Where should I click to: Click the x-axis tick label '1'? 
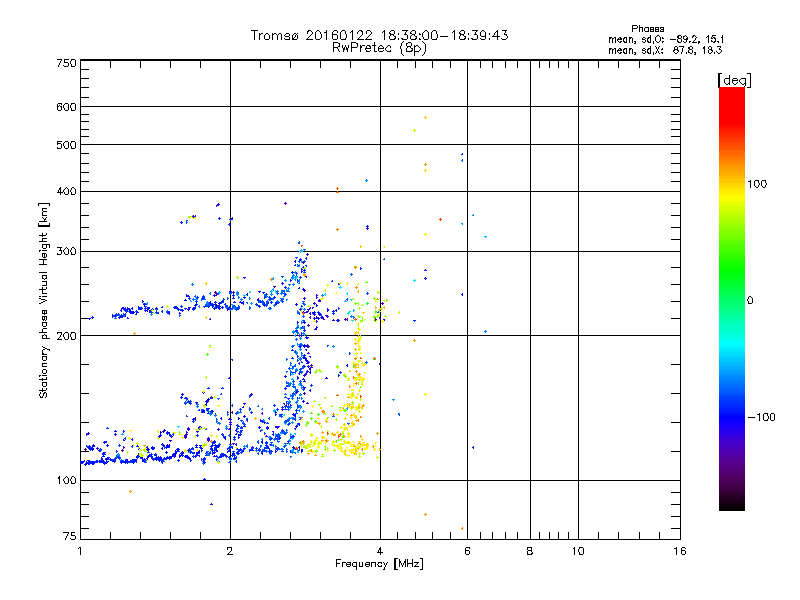[x=80, y=551]
